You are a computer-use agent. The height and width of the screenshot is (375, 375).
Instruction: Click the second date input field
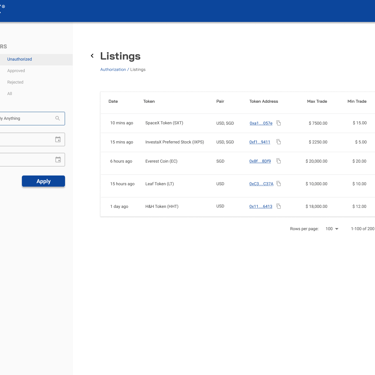(x=32, y=160)
